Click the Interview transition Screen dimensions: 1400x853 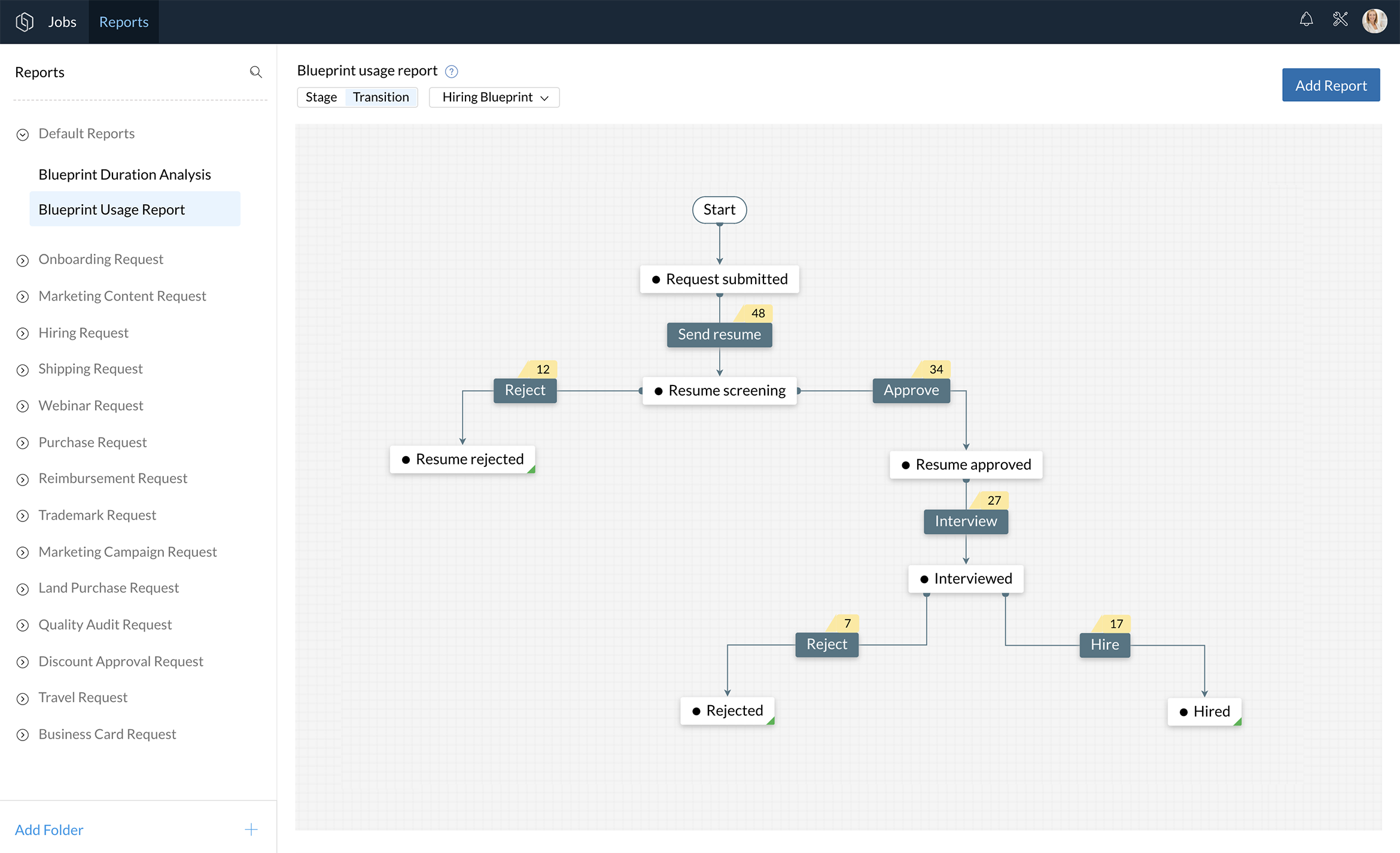click(x=966, y=521)
